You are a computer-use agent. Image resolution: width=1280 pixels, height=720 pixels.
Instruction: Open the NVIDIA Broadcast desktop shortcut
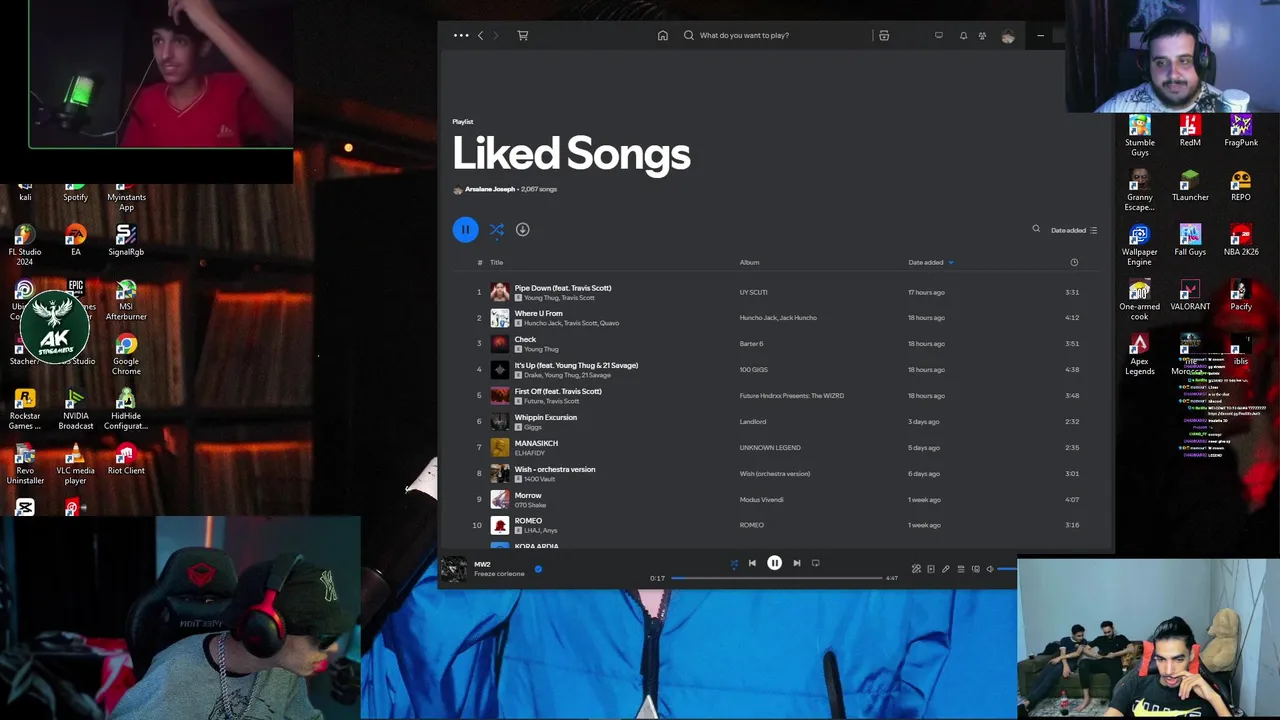click(x=75, y=409)
